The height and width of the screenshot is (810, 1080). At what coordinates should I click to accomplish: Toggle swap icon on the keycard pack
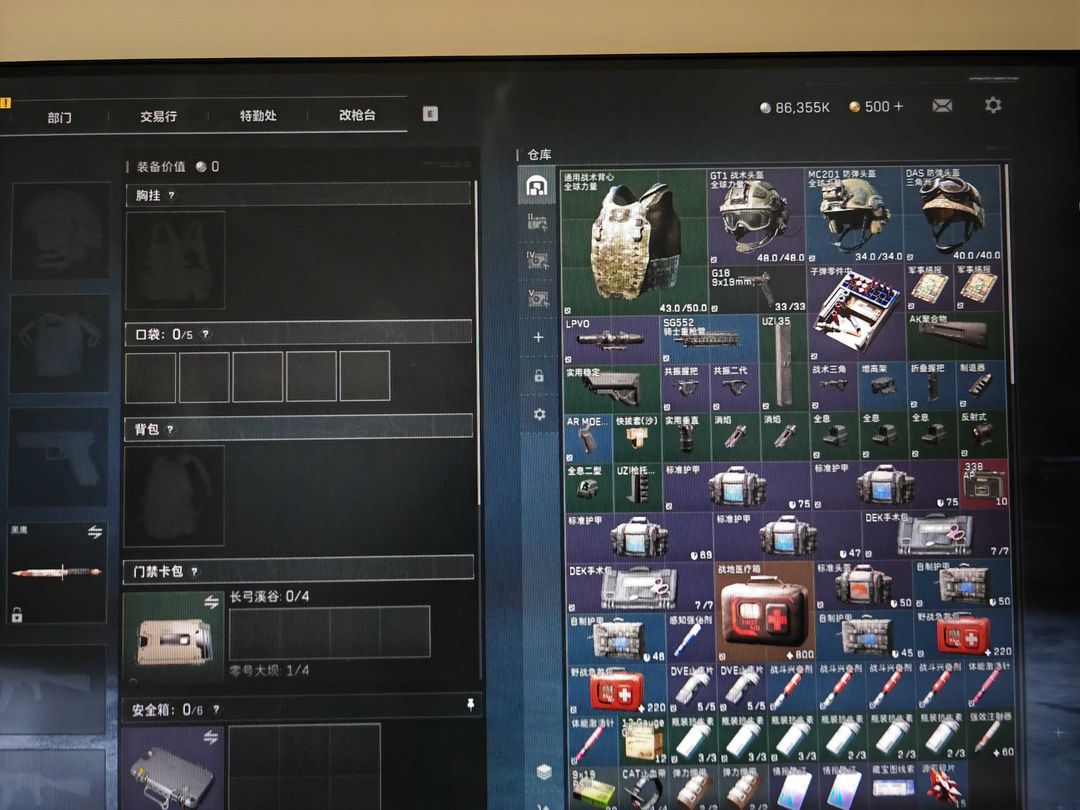click(x=211, y=602)
